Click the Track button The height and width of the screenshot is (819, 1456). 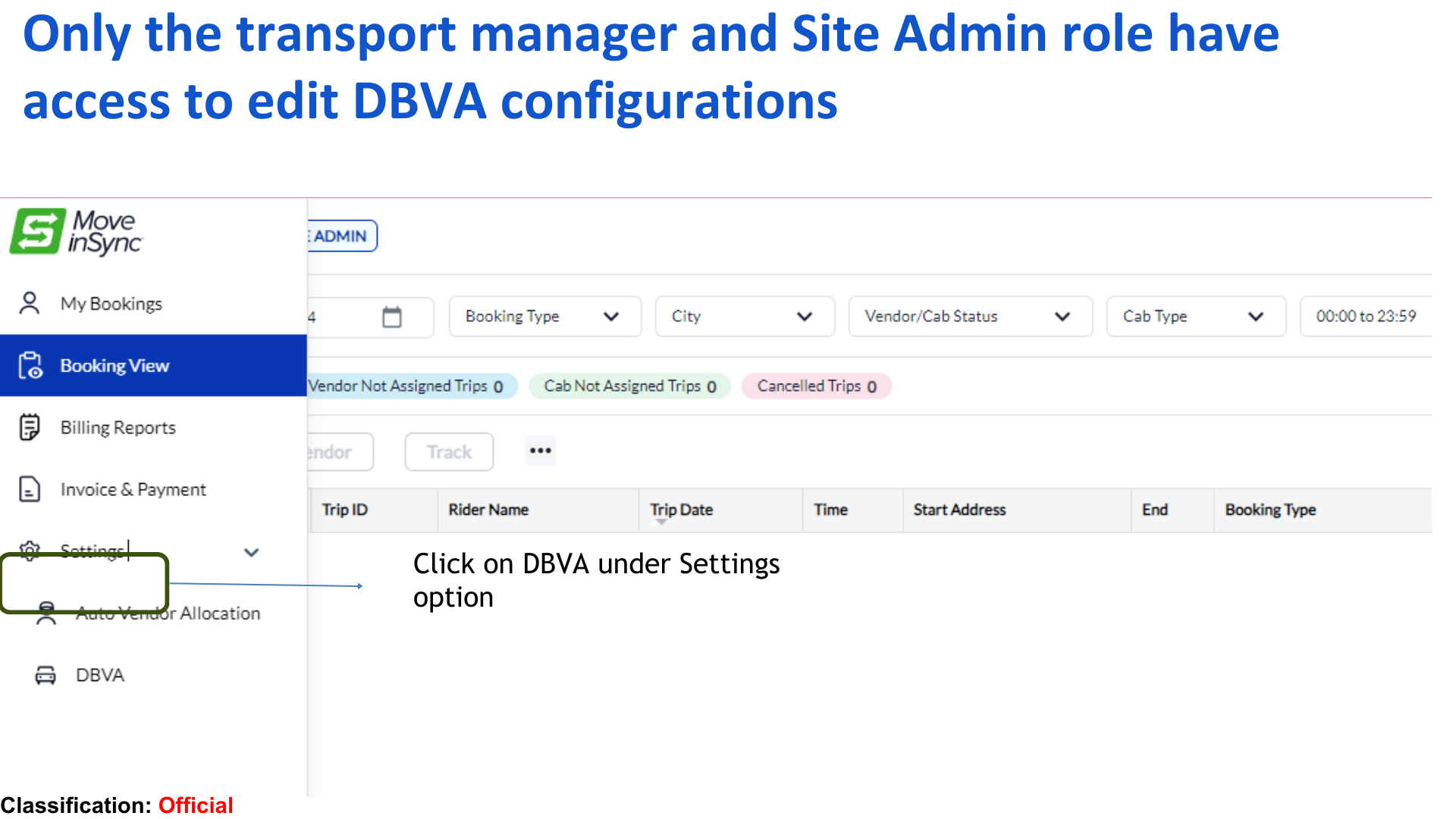(449, 452)
